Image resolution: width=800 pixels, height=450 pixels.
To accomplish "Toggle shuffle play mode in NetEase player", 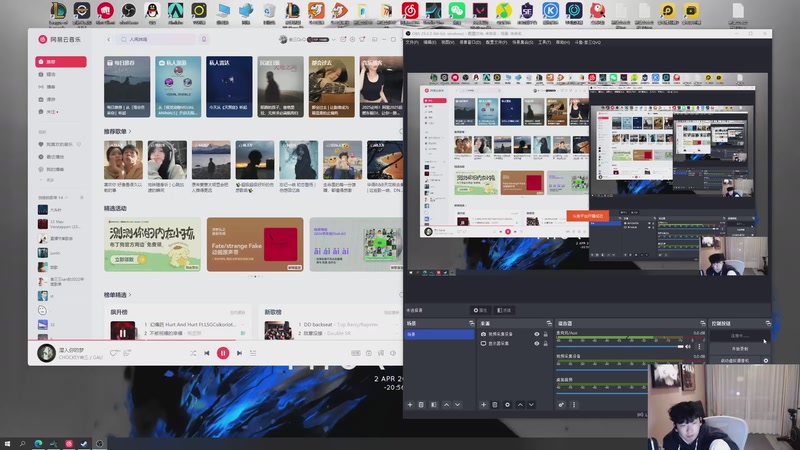I will pyautogui.click(x=193, y=353).
